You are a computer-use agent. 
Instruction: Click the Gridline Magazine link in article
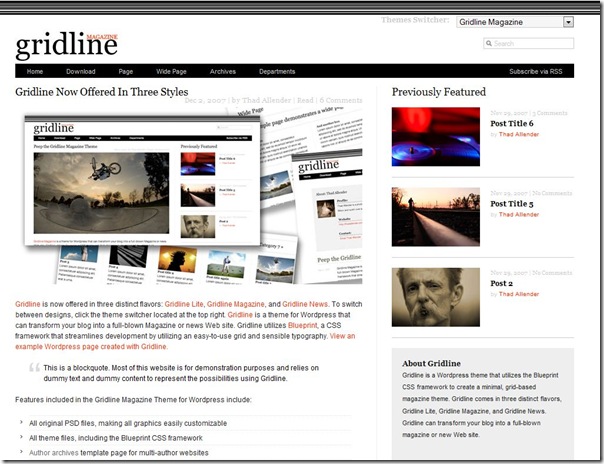[x=236, y=304]
